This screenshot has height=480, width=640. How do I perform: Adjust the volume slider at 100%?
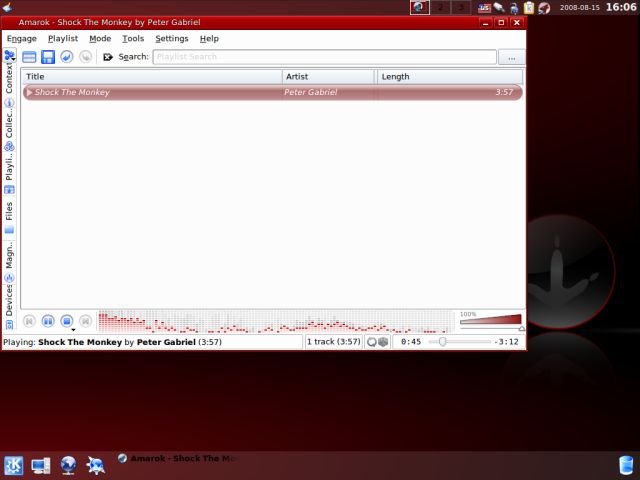pos(490,321)
